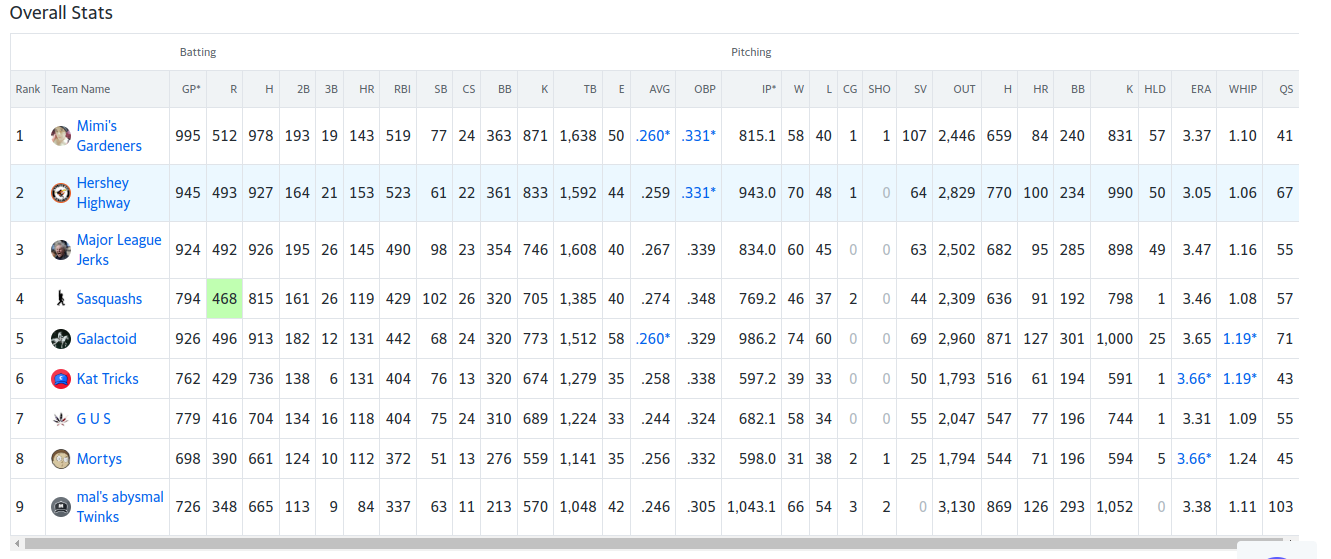Image resolution: width=1331 pixels, height=559 pixels.
Task: Open Mimi's Gardeners team page
Action: coord(109,136)
